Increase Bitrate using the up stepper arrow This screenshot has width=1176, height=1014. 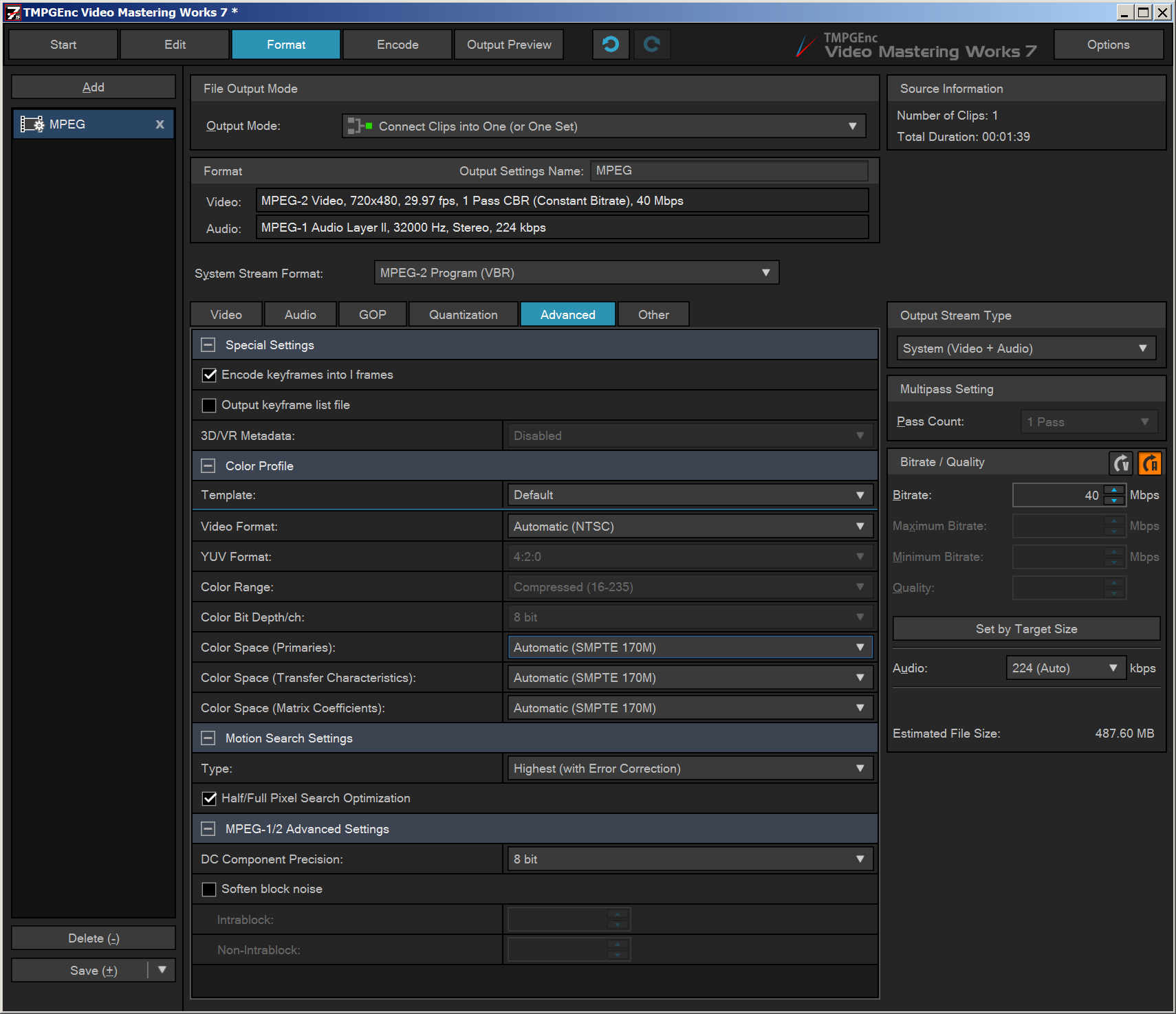(1113, 490)
